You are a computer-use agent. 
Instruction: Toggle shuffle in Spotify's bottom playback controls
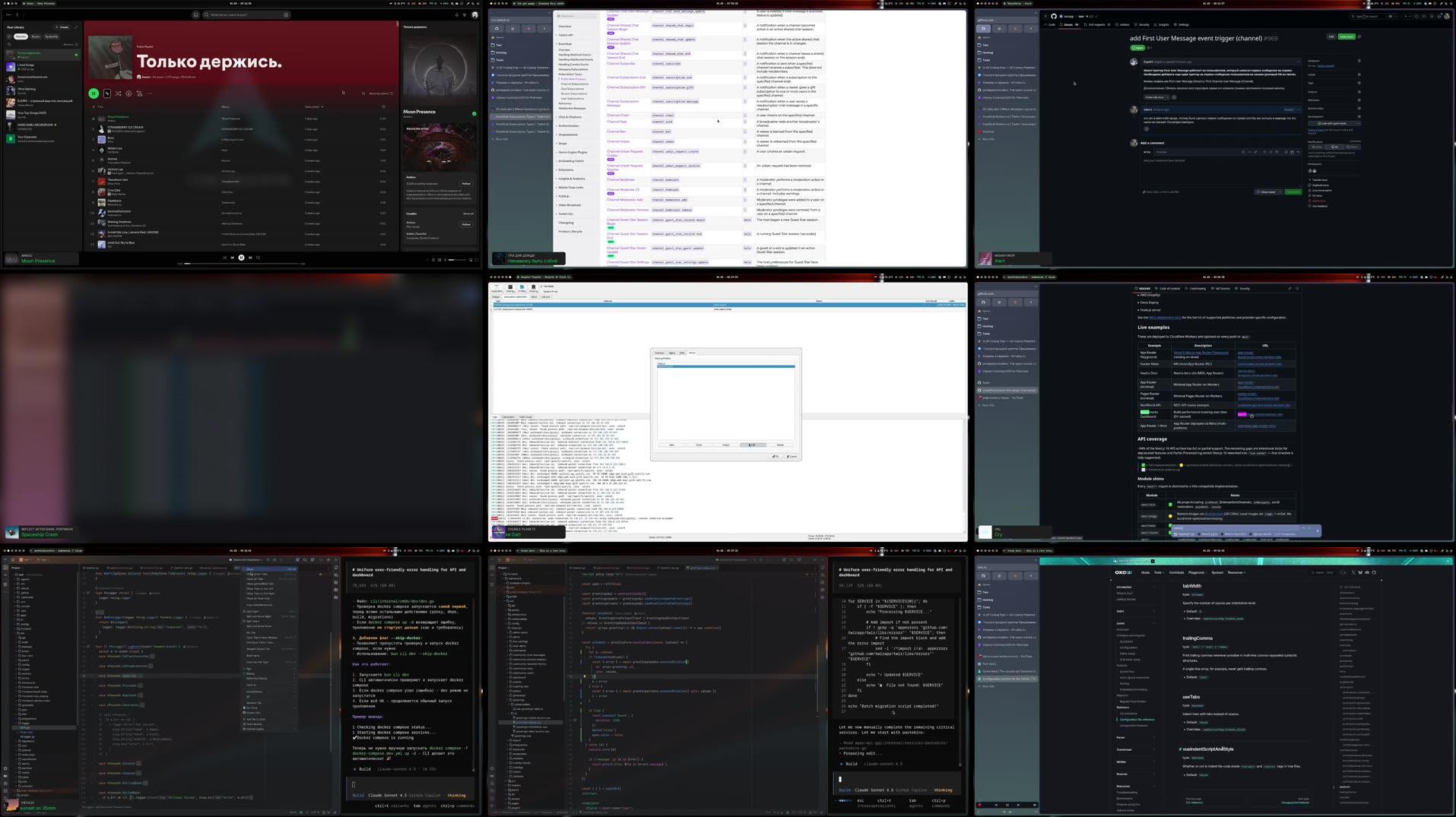pyautogui.click(x=224, y=258)
